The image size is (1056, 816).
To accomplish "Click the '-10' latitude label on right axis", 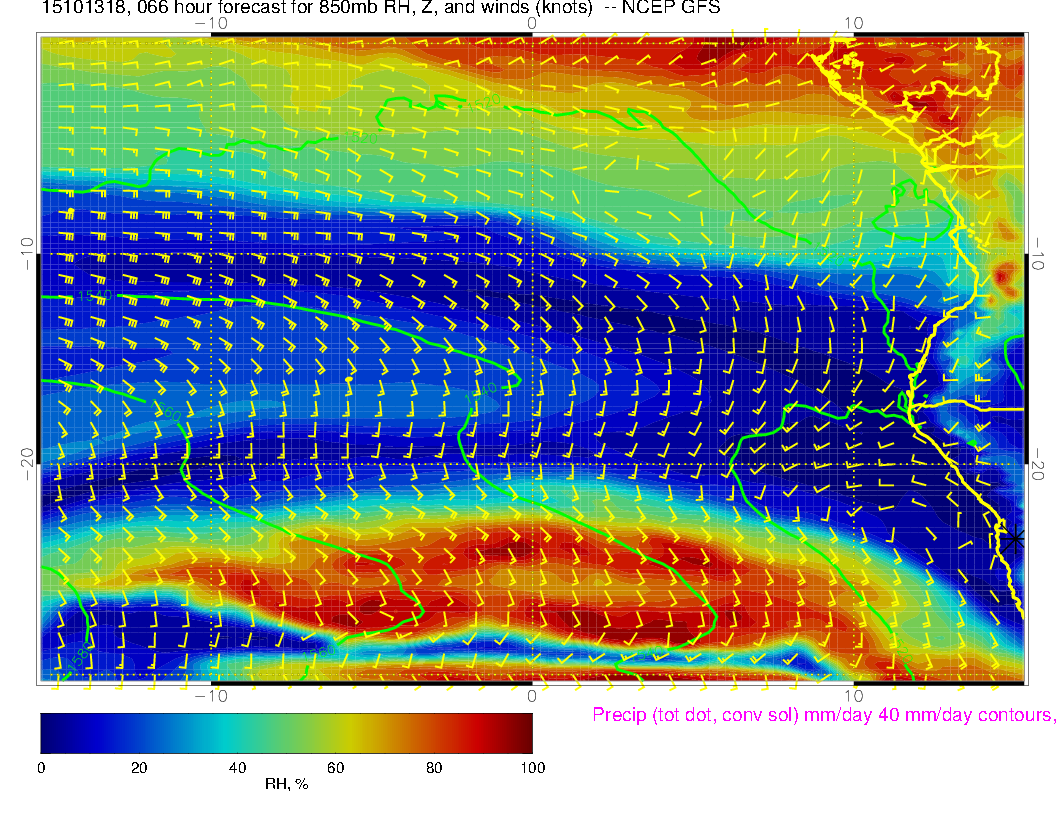I will click(1037, 254).
